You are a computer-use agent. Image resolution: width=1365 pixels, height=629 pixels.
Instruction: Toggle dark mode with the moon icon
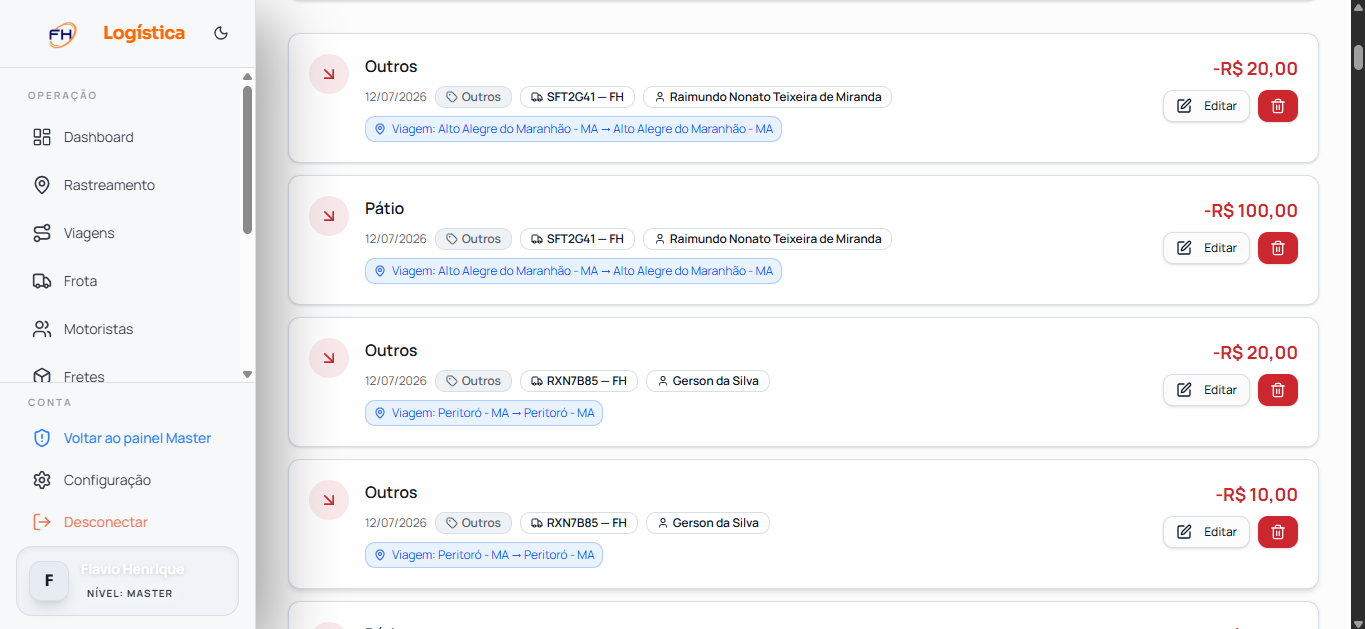(x=221, y=33)
